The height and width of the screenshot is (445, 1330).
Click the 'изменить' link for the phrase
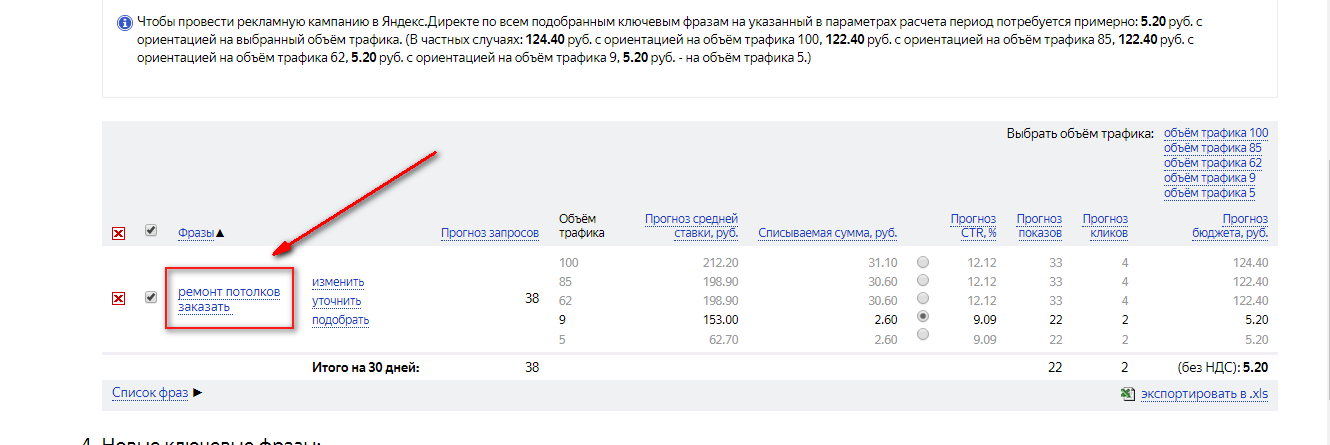tap(338, 282)
